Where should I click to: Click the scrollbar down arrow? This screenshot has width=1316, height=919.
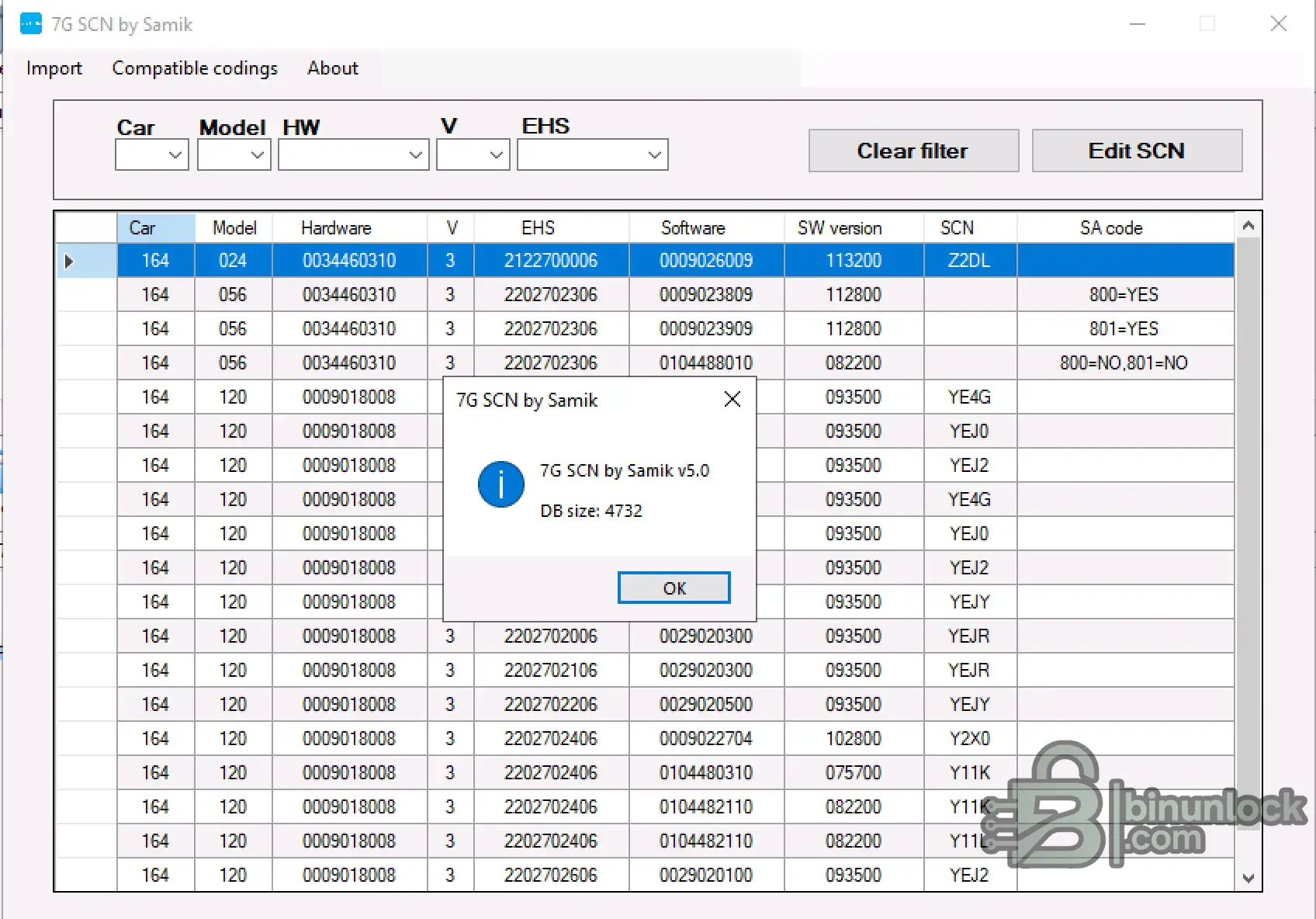tap(1248, 878)
